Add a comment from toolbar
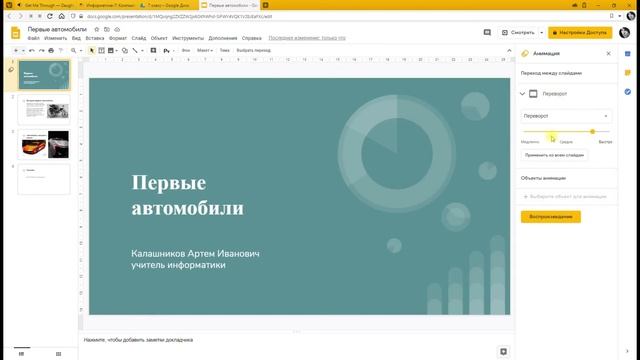The height and width of the screenshot is (360, 640). [153, 50]
